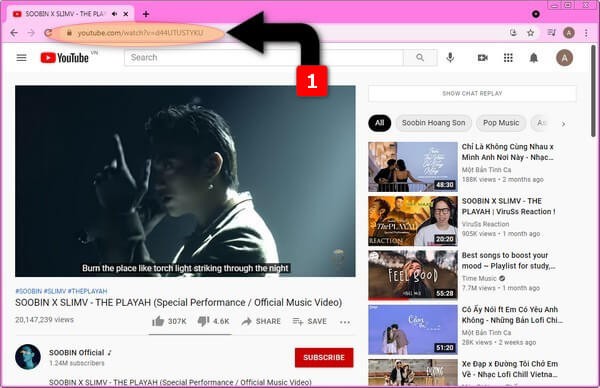
Task: Click into the YouTube search box
Action: click(x=264, y=57)
